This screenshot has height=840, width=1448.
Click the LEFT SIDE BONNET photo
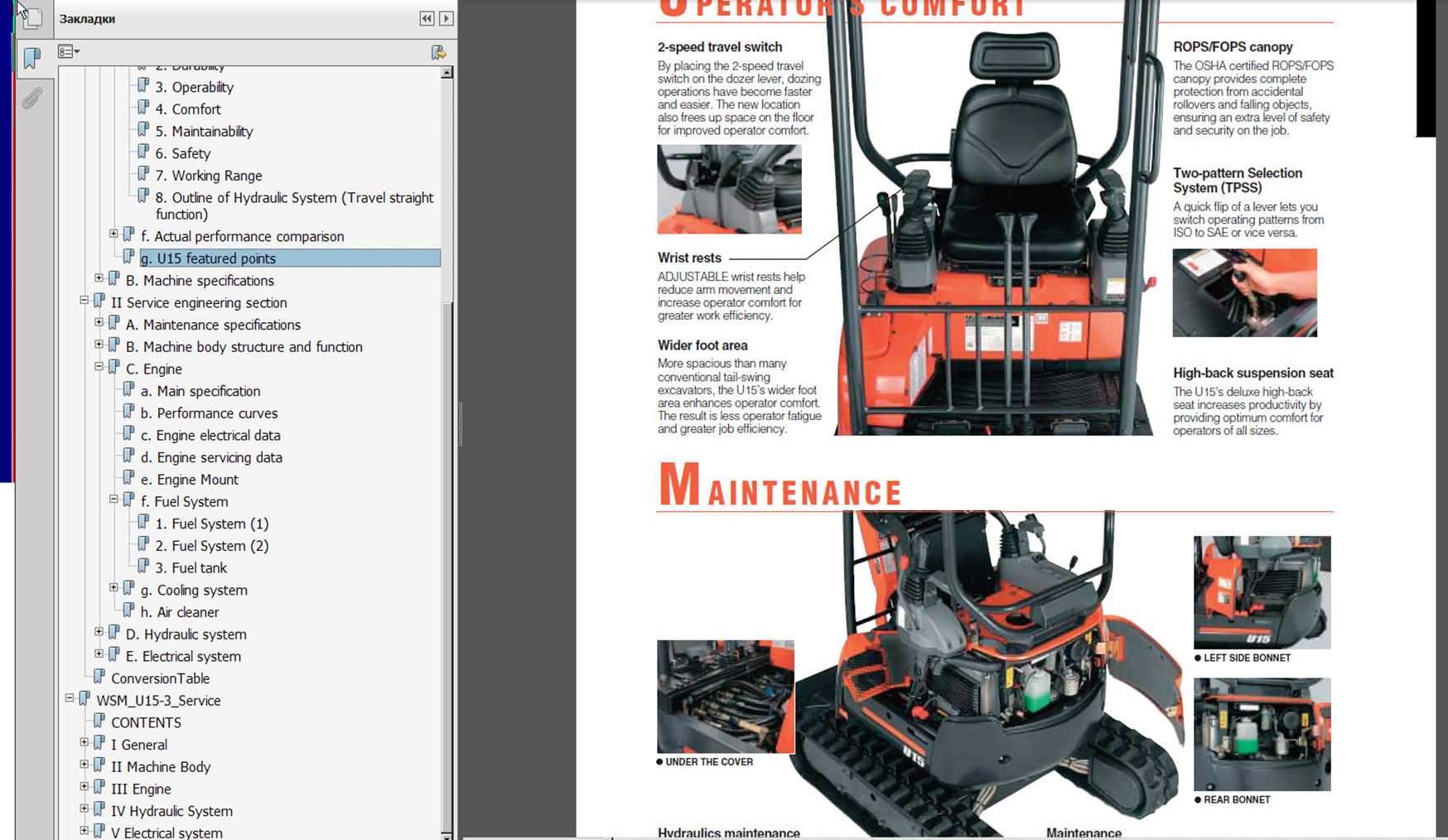(x=1262, y=591)
